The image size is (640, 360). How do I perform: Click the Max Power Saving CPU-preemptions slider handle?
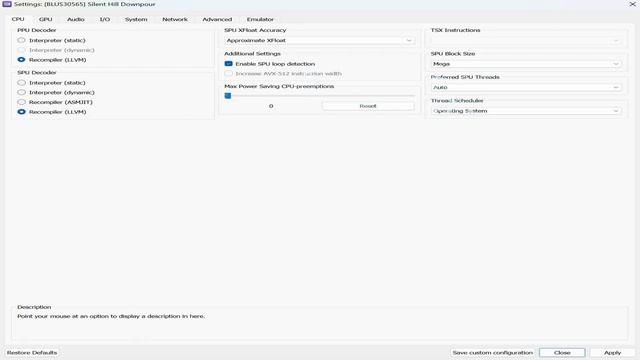(x=228, y=96)
